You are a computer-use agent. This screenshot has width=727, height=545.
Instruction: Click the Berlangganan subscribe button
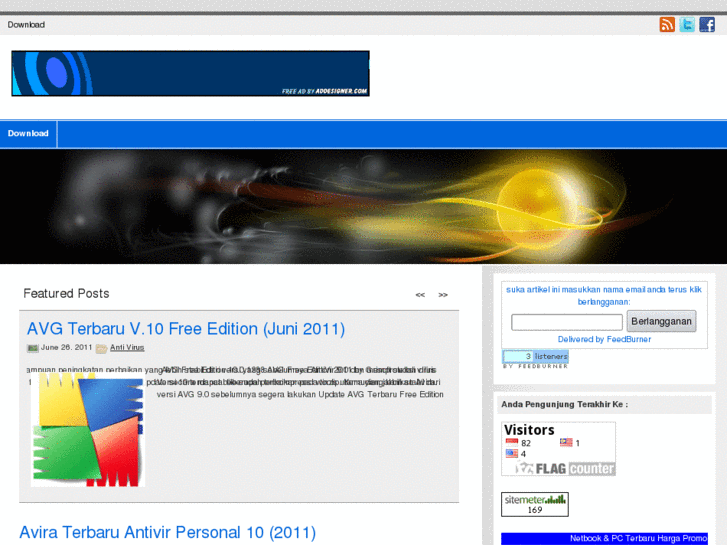tap(662, 321)
